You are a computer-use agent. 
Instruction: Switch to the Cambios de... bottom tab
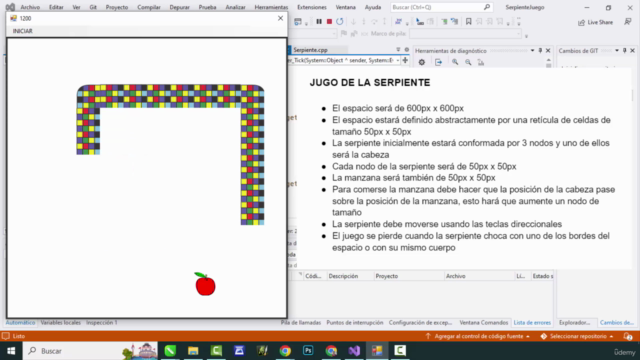click(617, 322)
